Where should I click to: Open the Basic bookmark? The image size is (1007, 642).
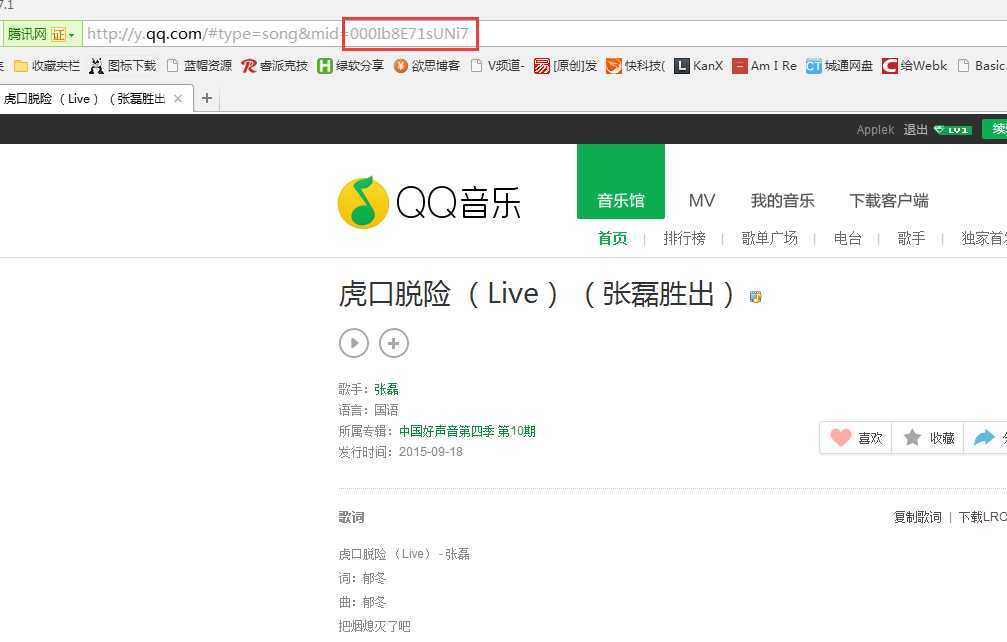(x=981, y=65)
